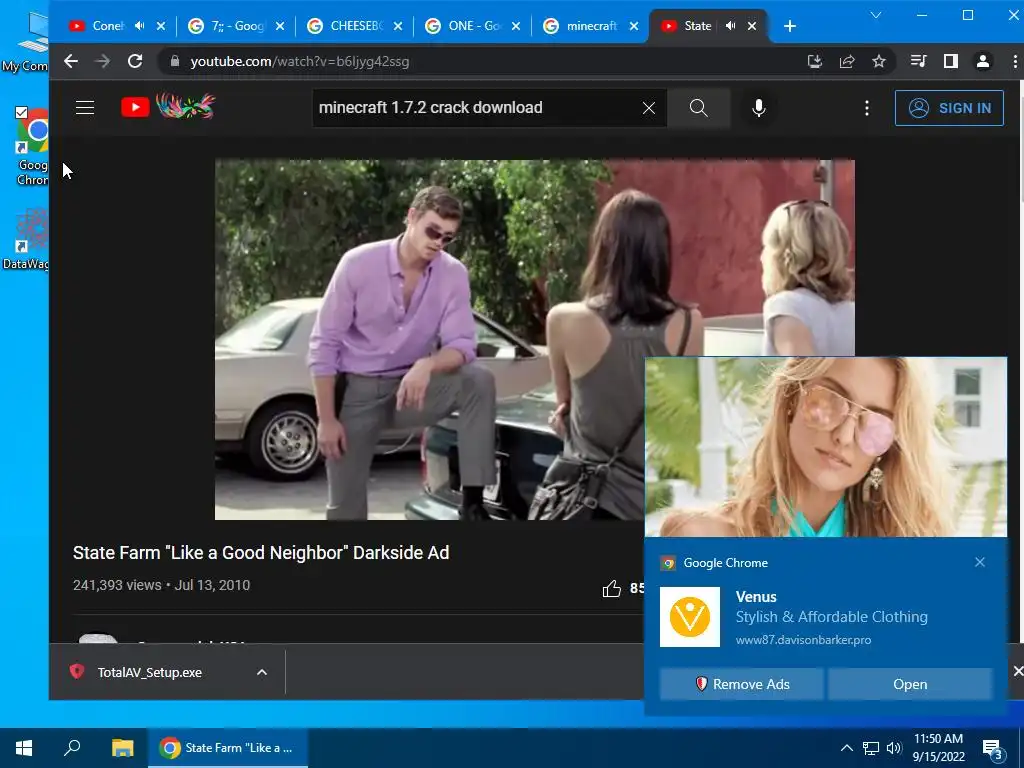Click the Venus notification ad image

point(825,447)
